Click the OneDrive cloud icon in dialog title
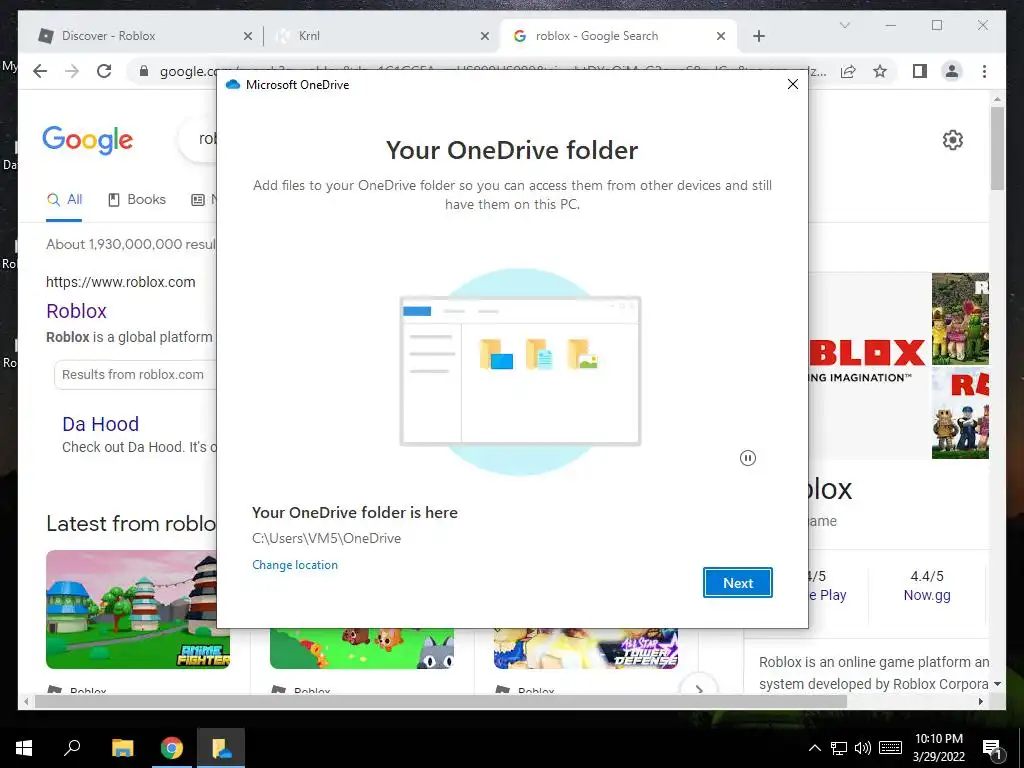The width and height of the screenshot is (1024, 768). point(232,85)
